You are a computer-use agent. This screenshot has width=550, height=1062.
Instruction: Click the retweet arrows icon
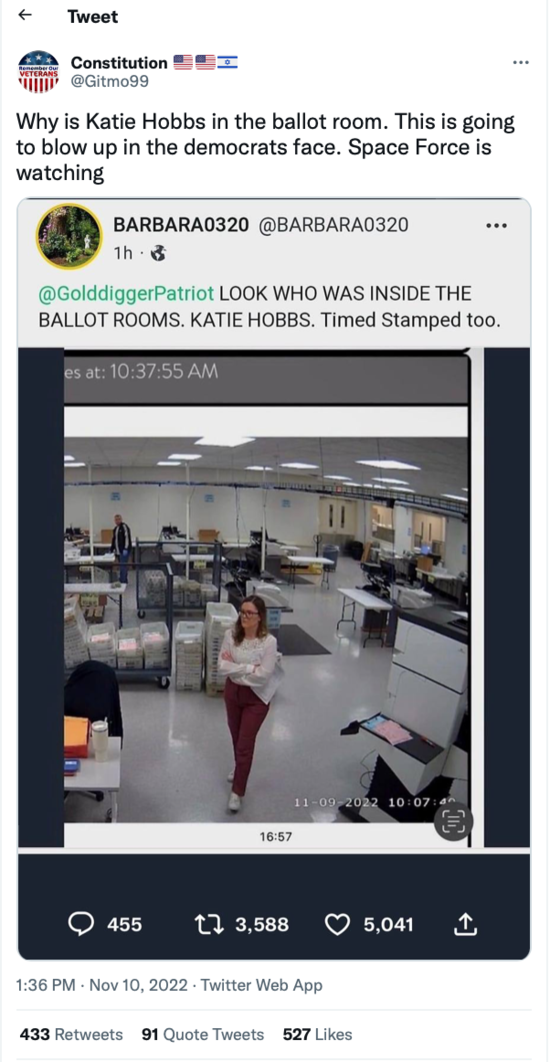click(207, 925)
